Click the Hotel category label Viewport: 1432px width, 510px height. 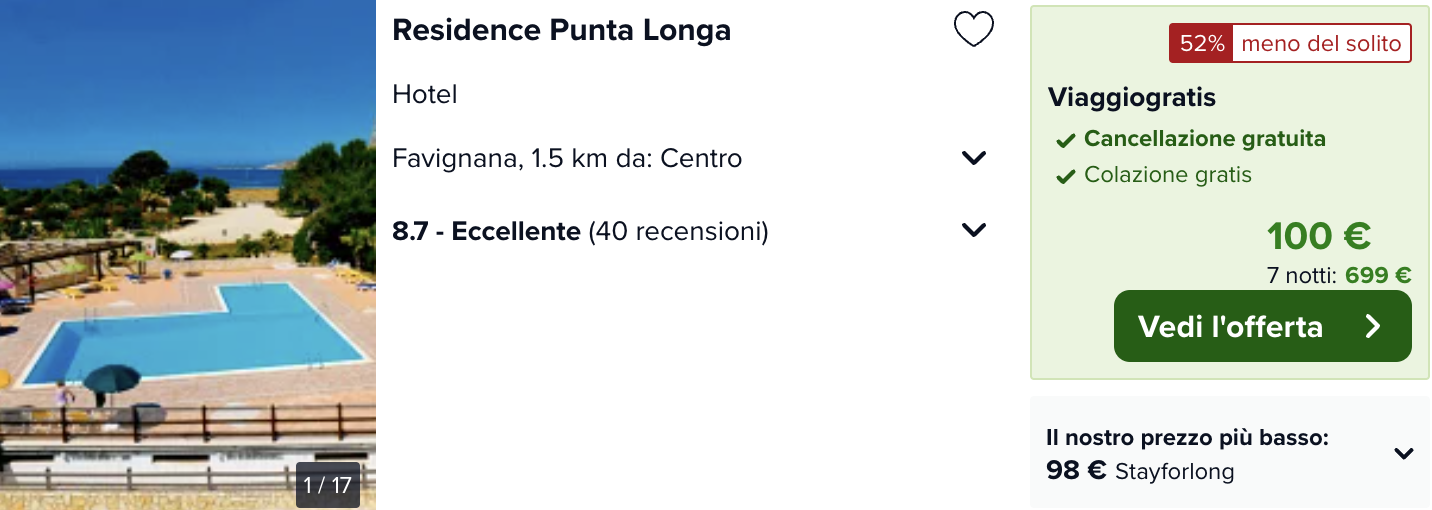[x=425, y=94]
